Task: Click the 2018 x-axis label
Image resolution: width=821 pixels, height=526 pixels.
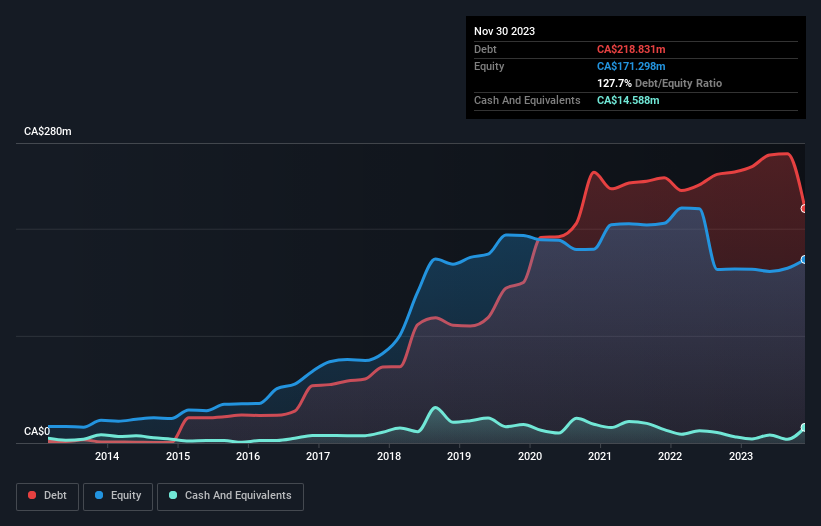Action: coord(389,456)
